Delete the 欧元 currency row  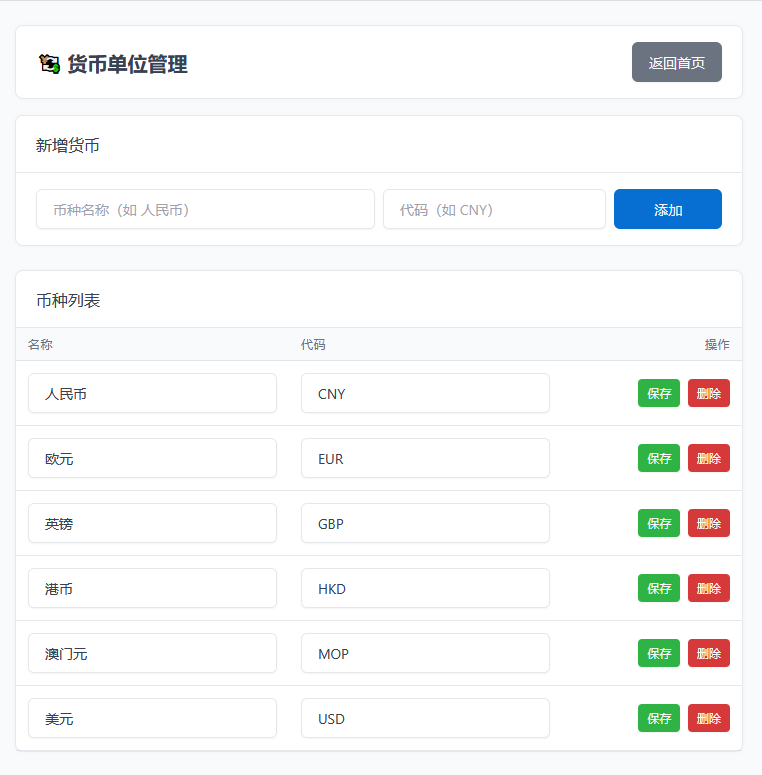tap(708, 458)
